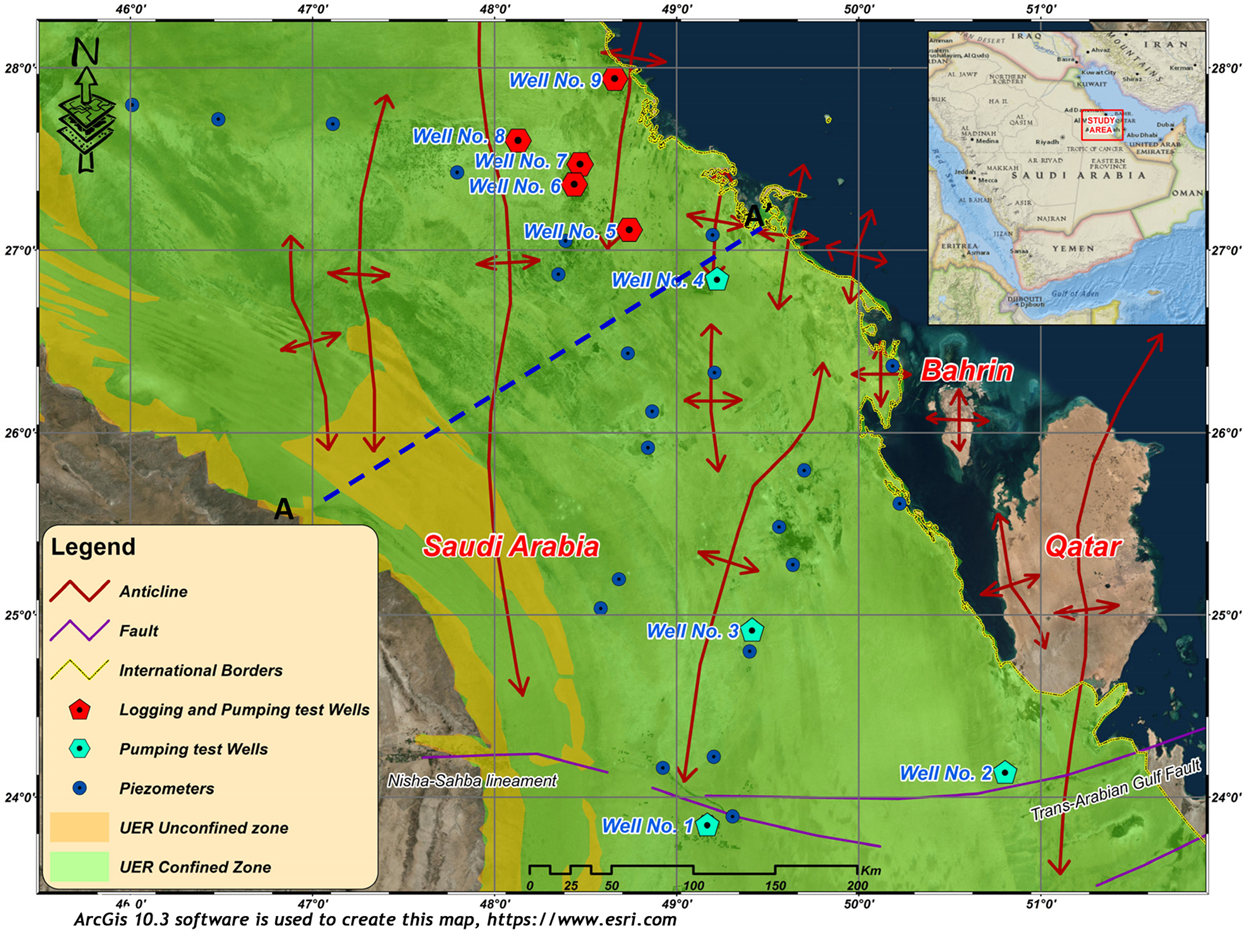Click the red STUDY AREA box on inset map
Screen dimensions: 1243x930
[x=1102, y=125]
